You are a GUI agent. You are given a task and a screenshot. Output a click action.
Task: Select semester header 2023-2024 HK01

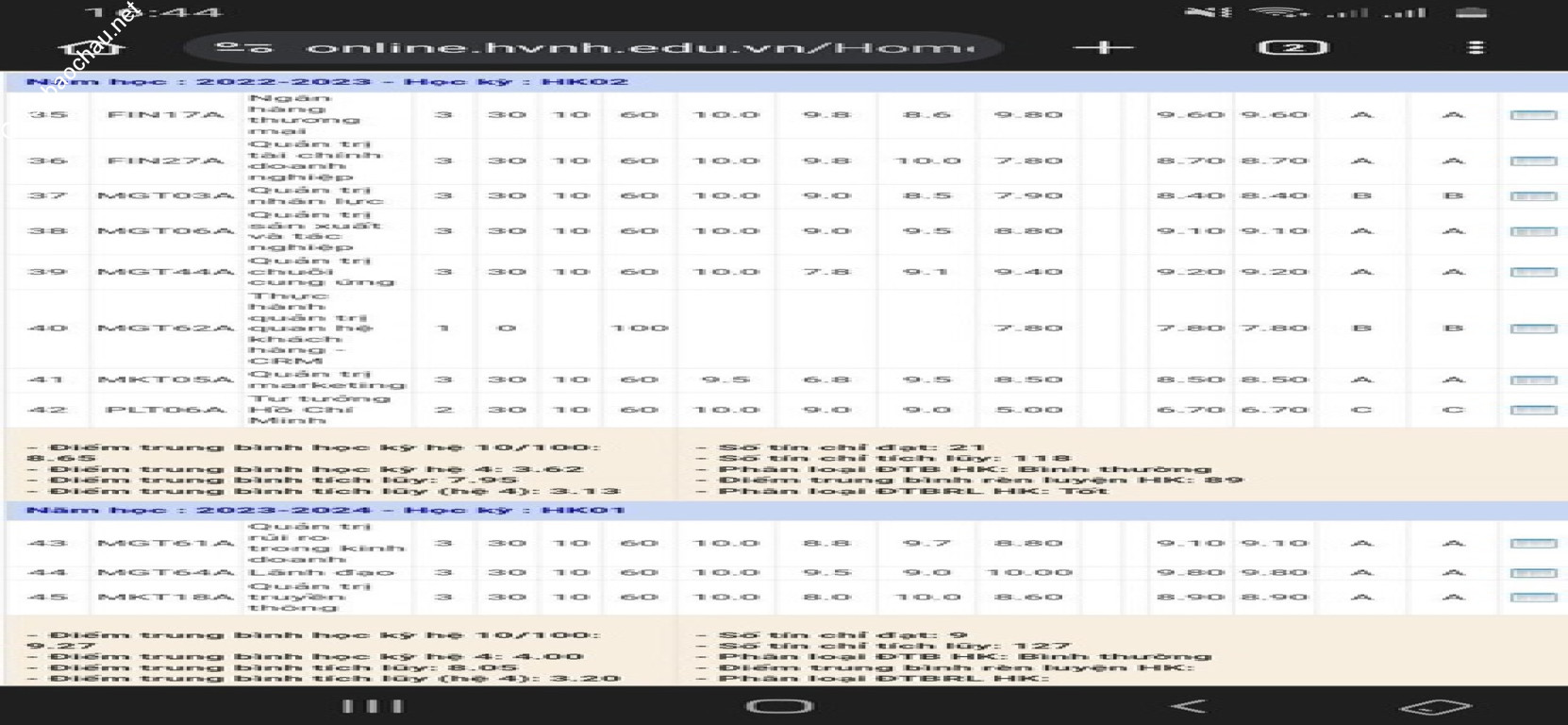point(326,511)
